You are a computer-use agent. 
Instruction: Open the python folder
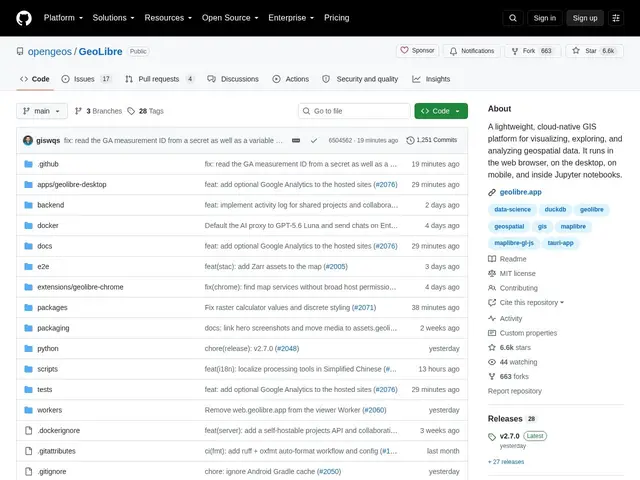point(48,349)
